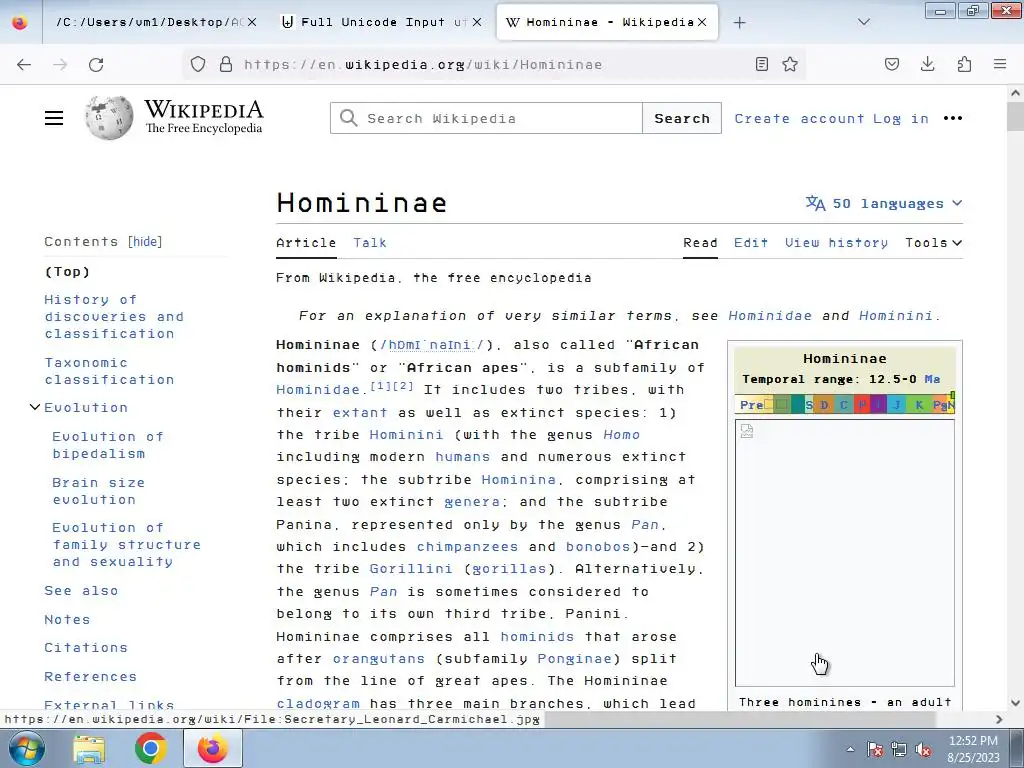The image size is (1024, 768).
Task: Click the infobox image placeholder
Action: pos(844,552)
